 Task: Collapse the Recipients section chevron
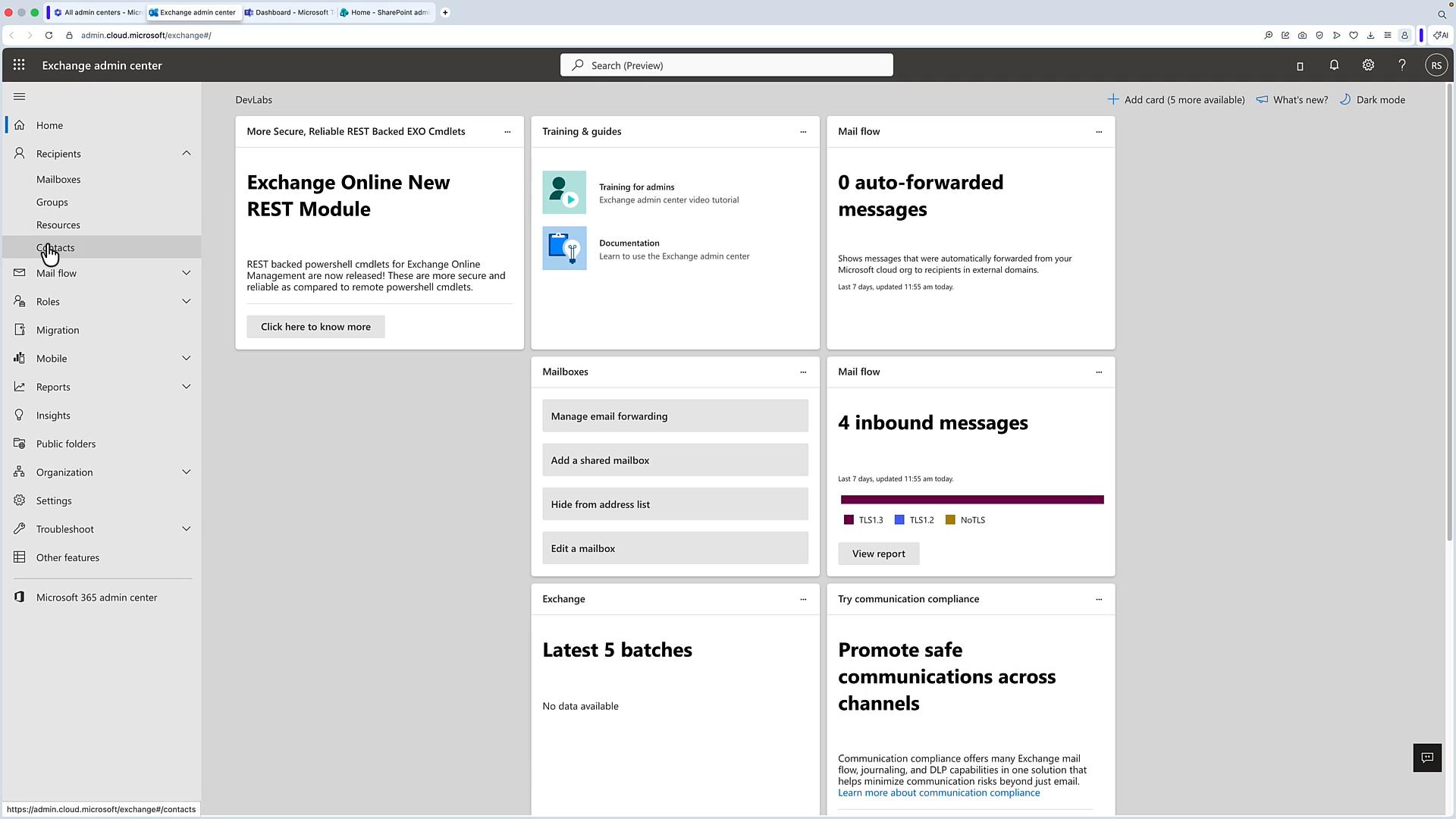(x=187, y=153)
